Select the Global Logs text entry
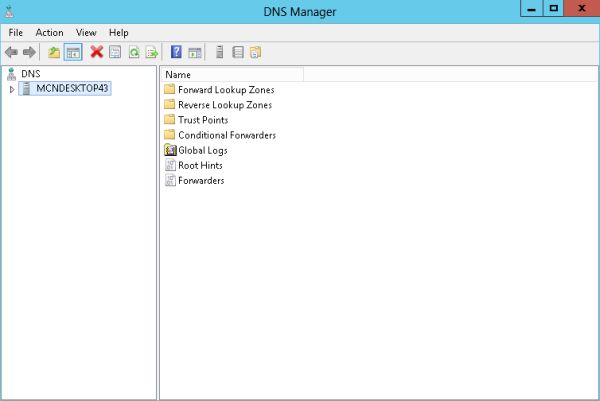 (x=203, y=150)
